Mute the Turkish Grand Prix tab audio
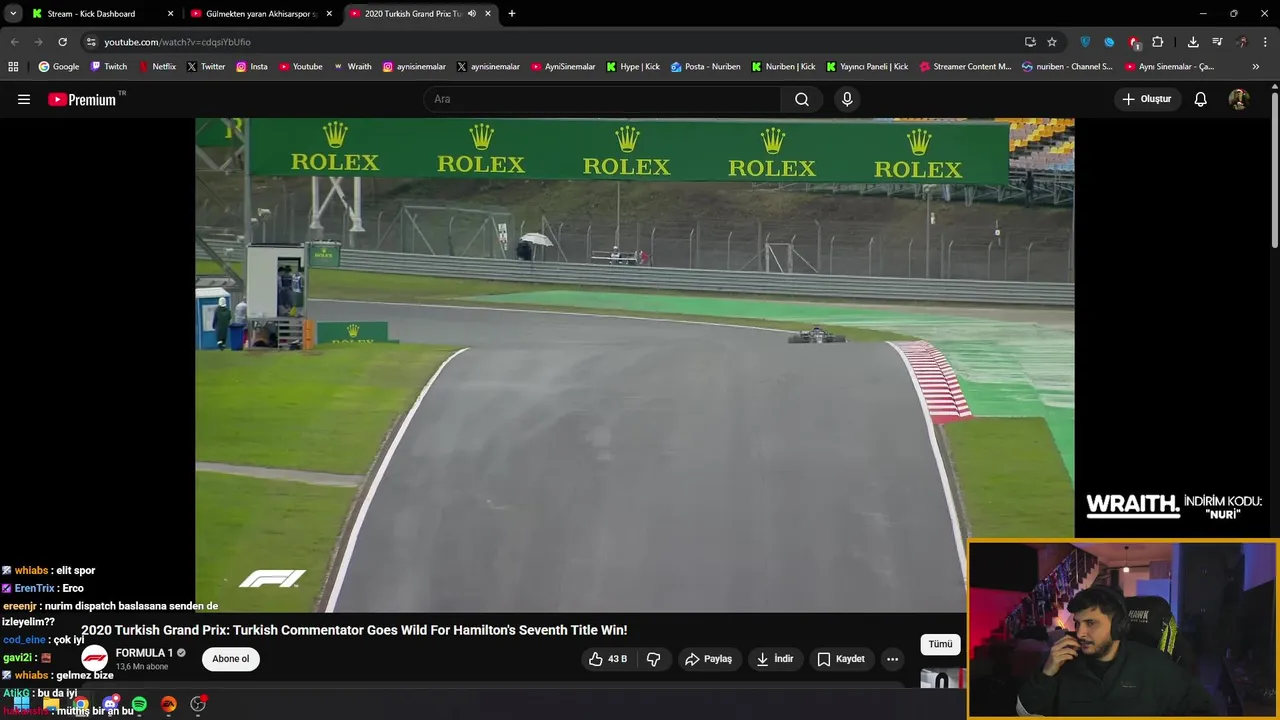The height and width of the screenshot is (720, 1280). [x=472, y=14]
